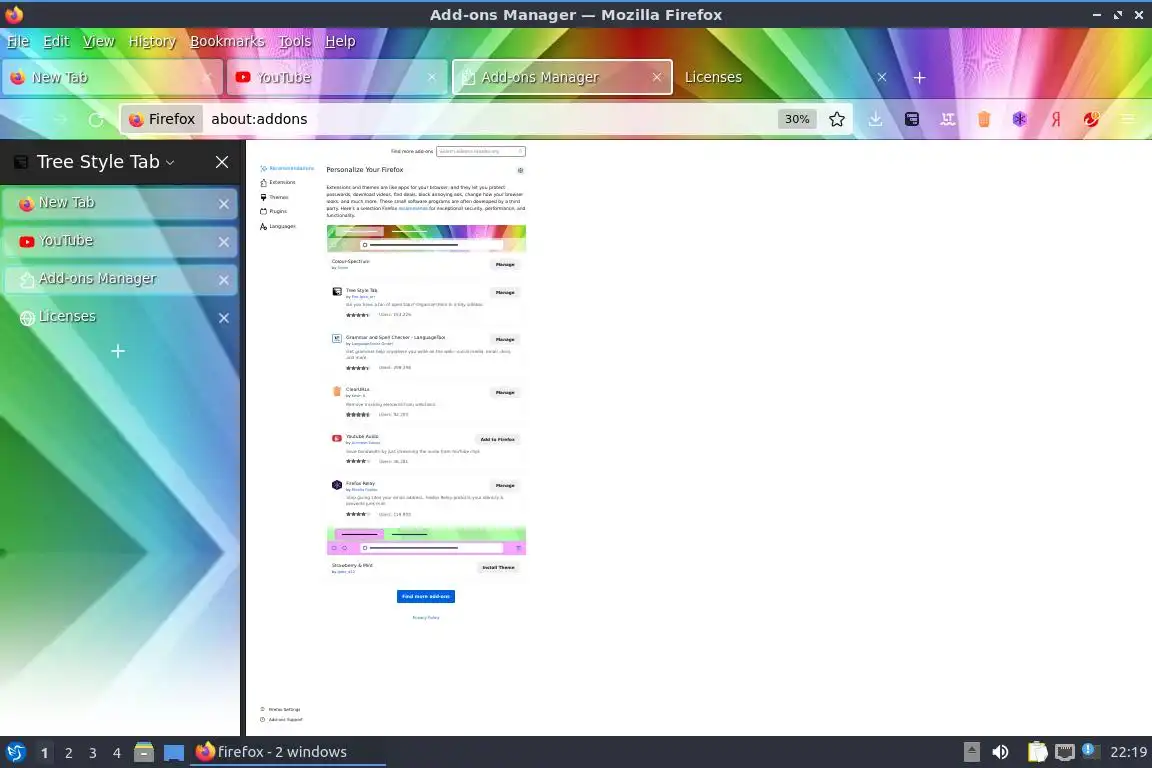This screenshot has width=1152, height=768.
Task: Click the Strawberry & Mint theme preview image
Action: 426,541
